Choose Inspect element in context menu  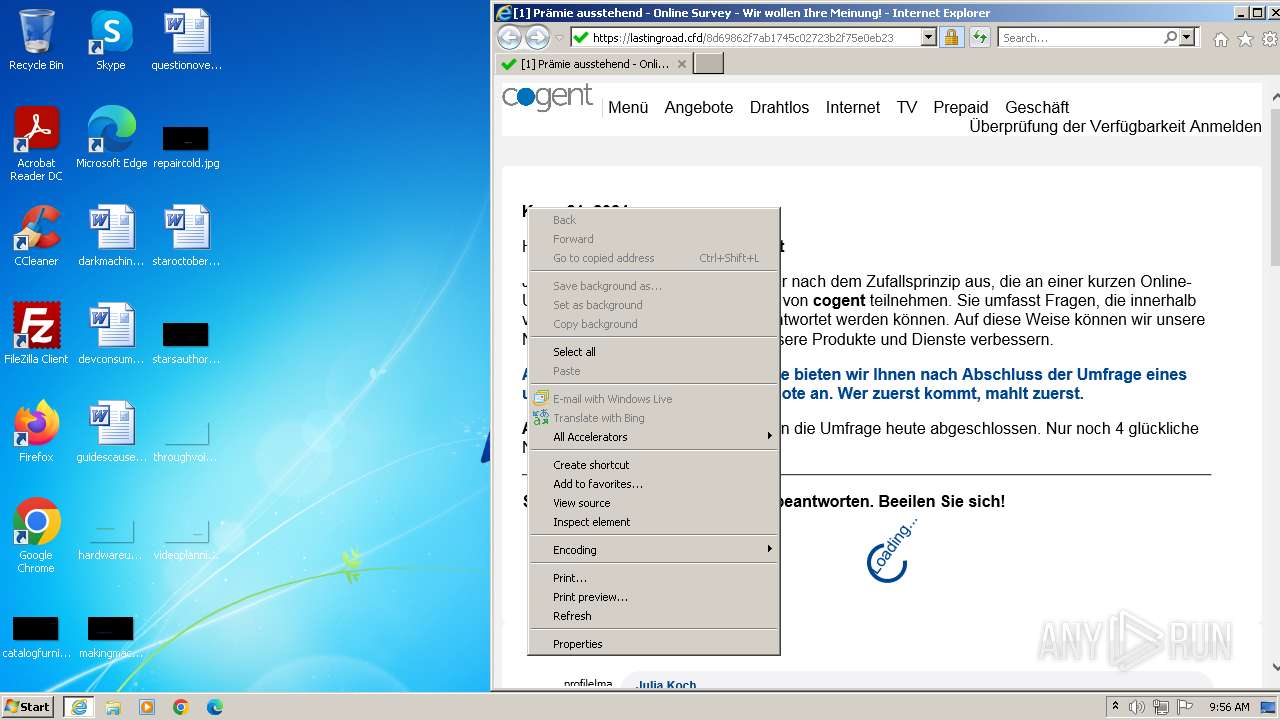click(654, 522)
